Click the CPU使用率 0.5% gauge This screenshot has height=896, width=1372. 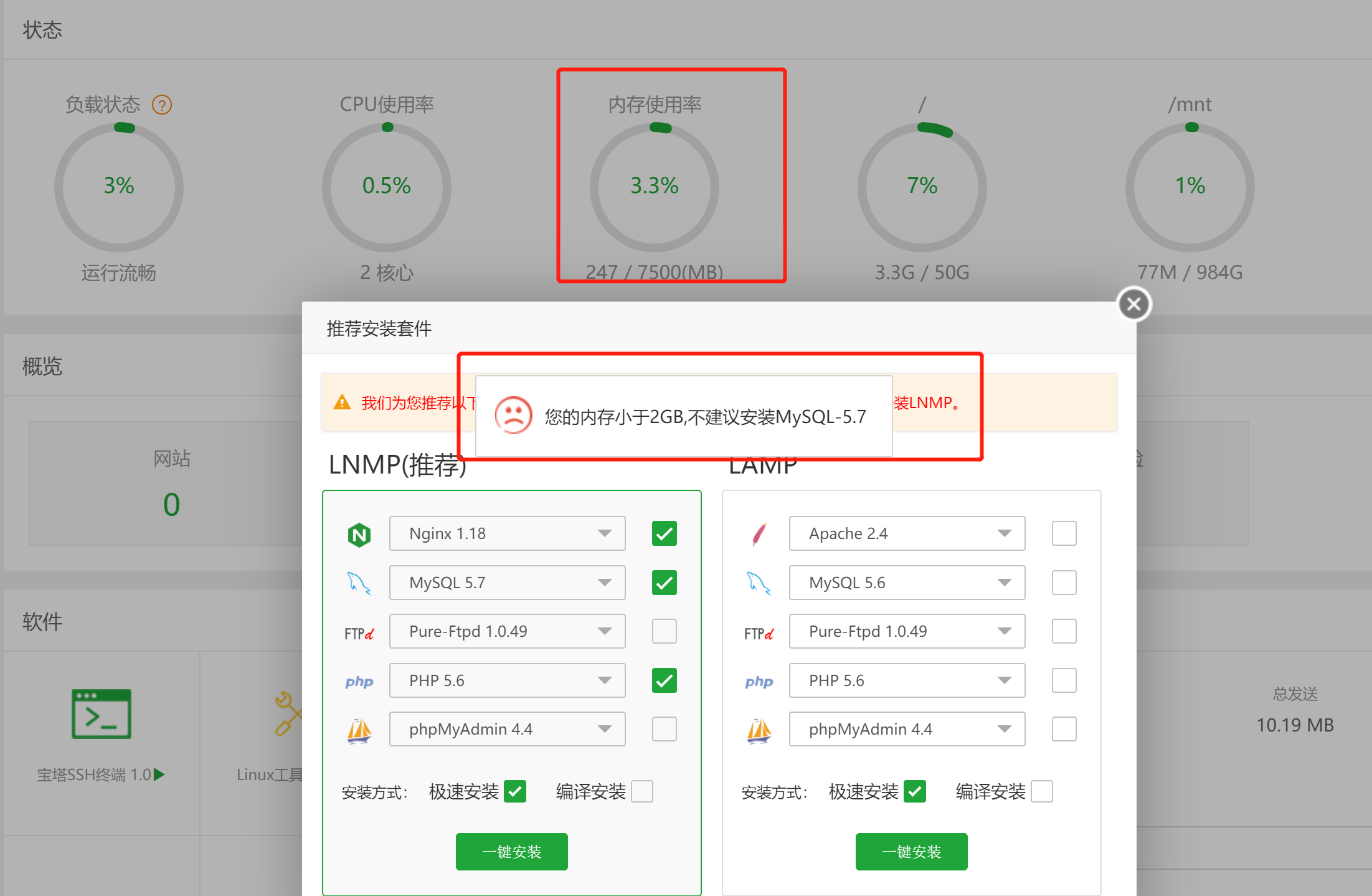(x=387, y=187)
